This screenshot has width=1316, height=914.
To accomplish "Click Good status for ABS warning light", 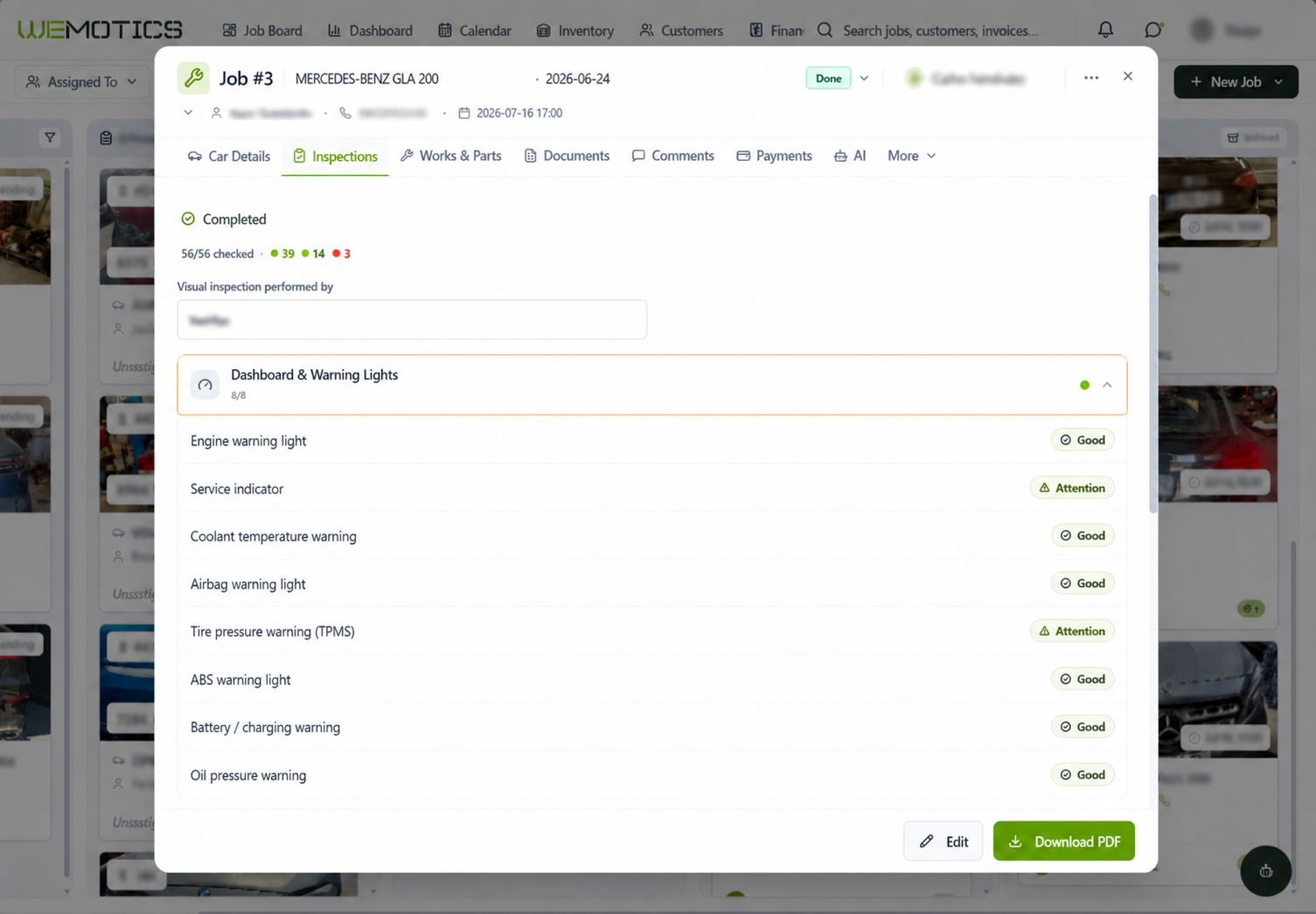I will tap(1083, 679).
